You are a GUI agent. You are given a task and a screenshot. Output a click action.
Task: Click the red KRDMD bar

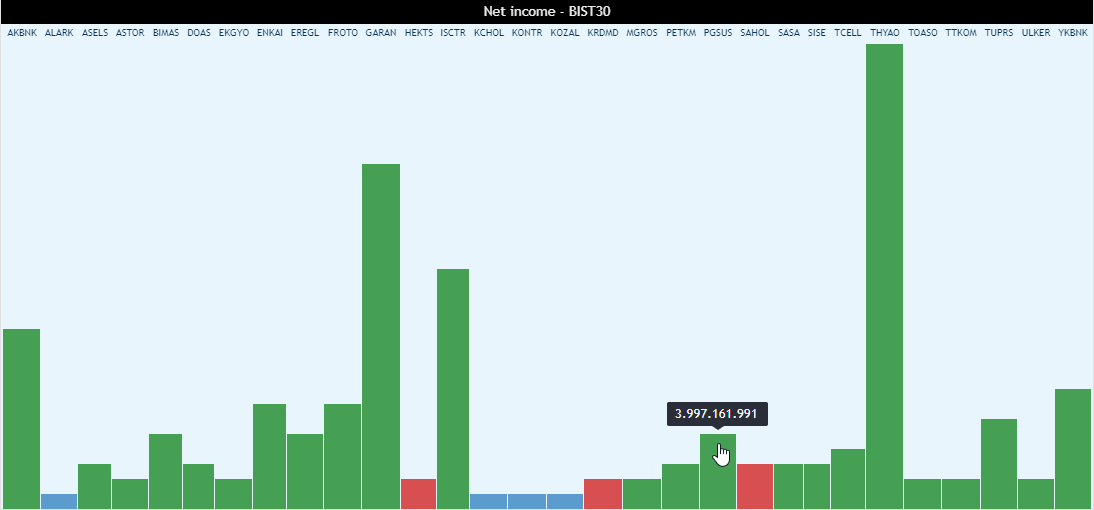tap(603, 493)
